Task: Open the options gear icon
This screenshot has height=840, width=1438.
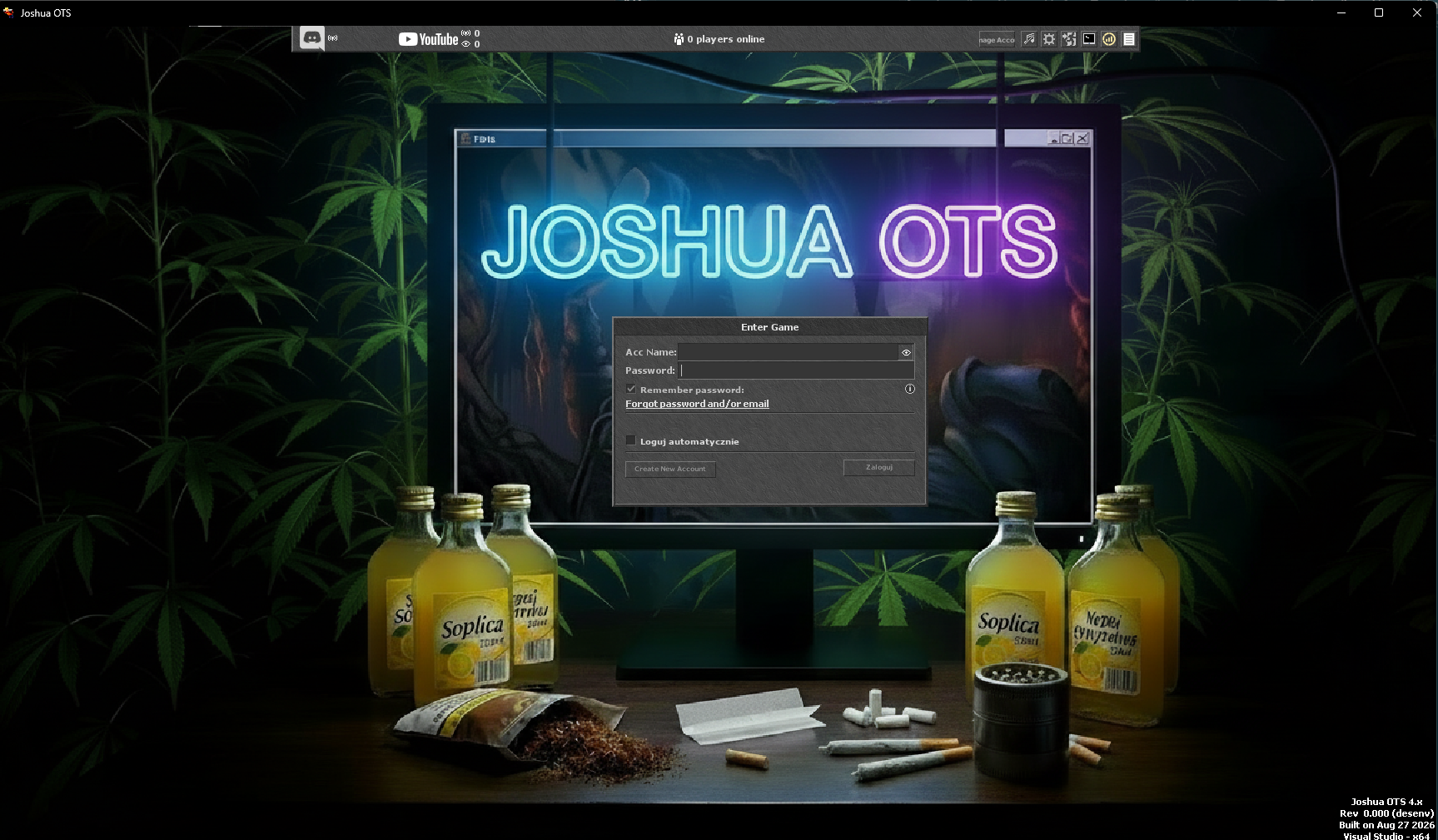Action: pos(1049,39)
